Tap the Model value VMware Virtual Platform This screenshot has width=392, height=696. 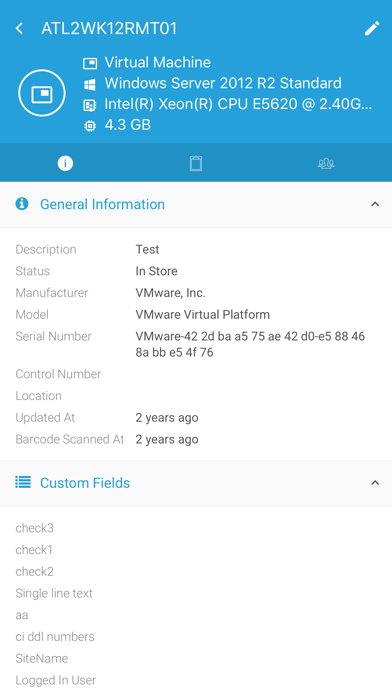click(202, 315)
